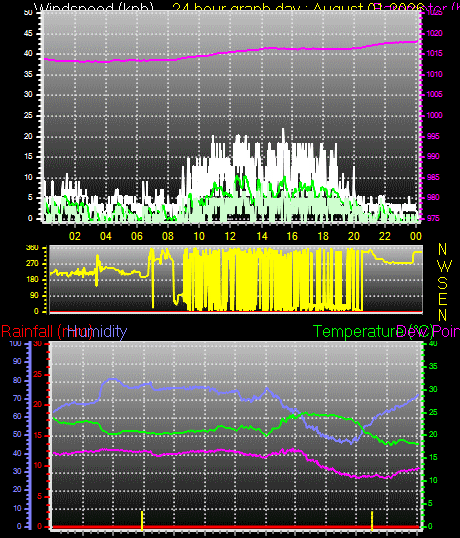Image resolution: width=460 pixels, height=538 pixels.
Task: Select the magenta 1010 pressure axis value
Action: (x=435, y=74)
